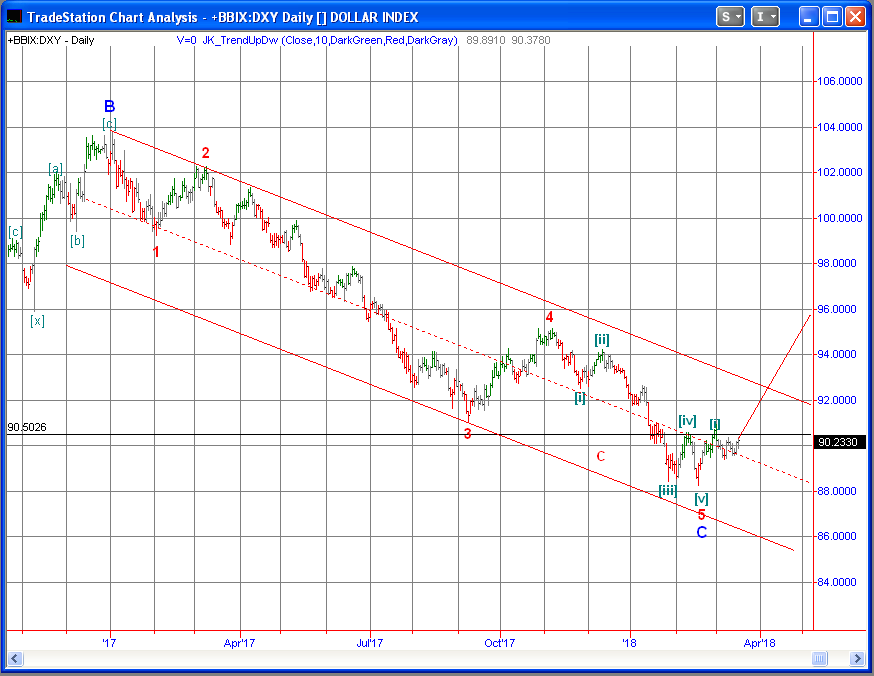Click the 90.2330 current price marker

click(x=838, y=442)
